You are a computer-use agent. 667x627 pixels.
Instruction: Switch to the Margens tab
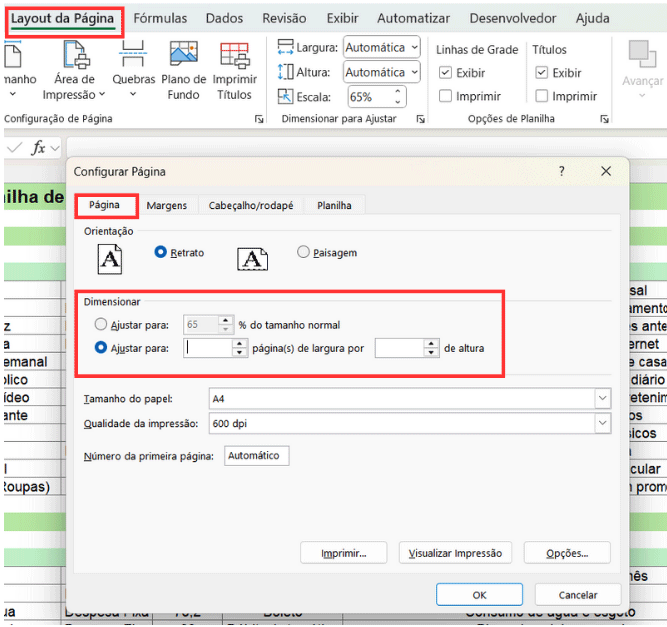[166, 206]
